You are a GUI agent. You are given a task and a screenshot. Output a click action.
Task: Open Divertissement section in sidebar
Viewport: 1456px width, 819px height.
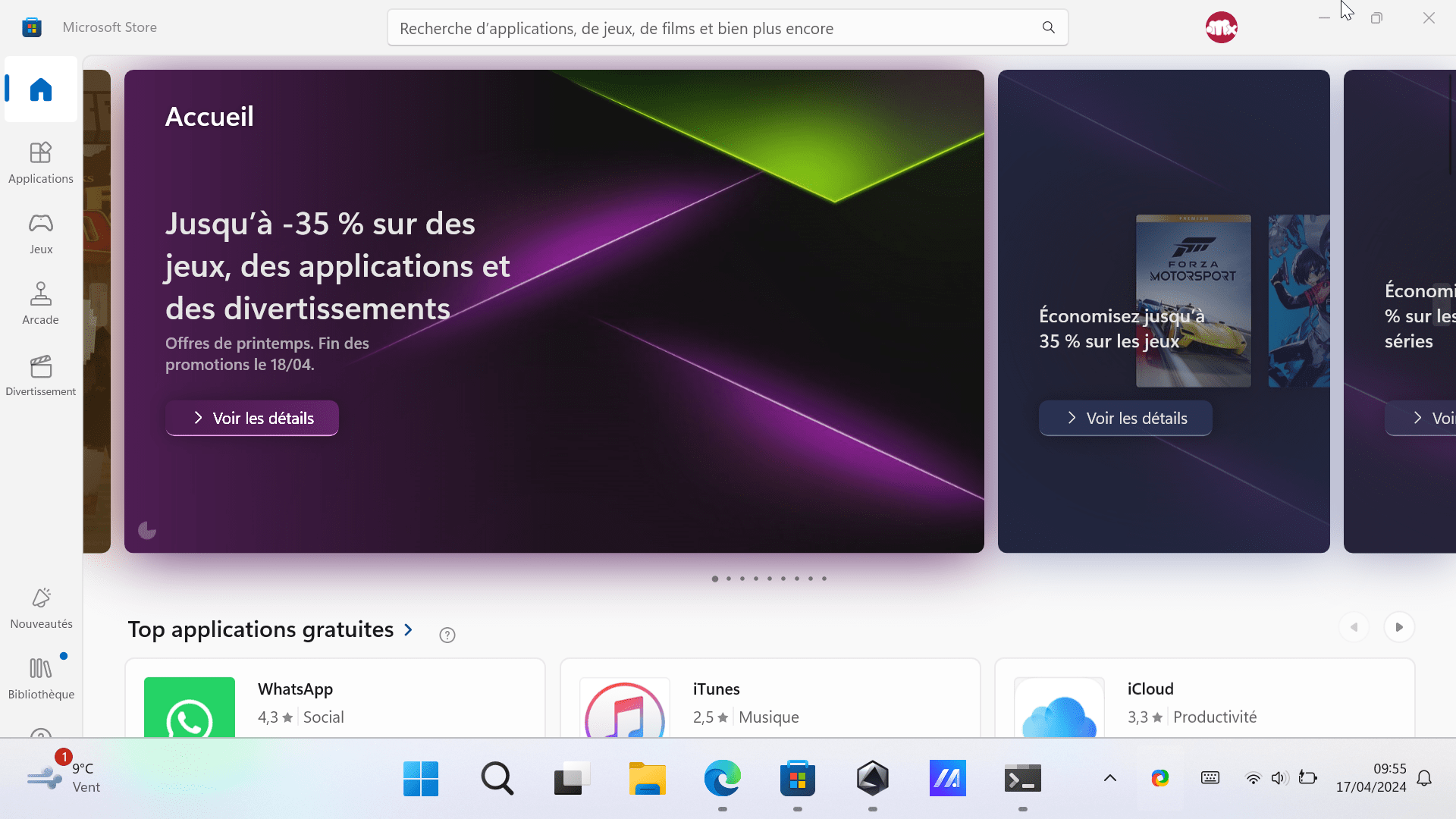click(41, 375)
